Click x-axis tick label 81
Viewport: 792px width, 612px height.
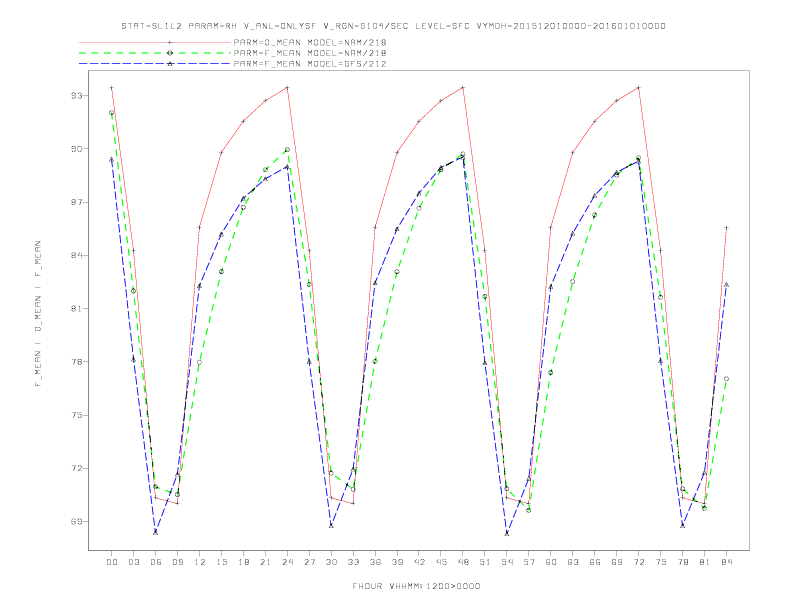(705, 562)
